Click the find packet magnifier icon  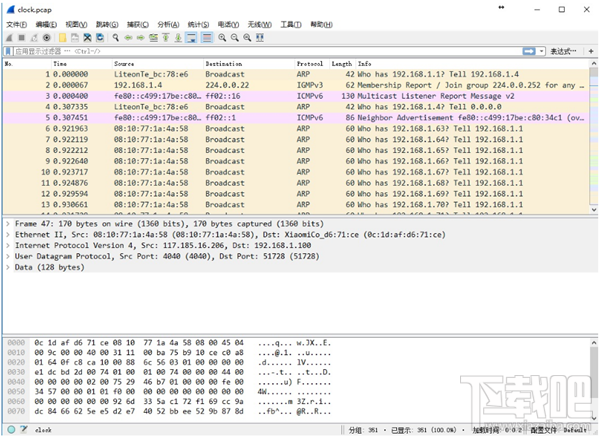point(116,37)
